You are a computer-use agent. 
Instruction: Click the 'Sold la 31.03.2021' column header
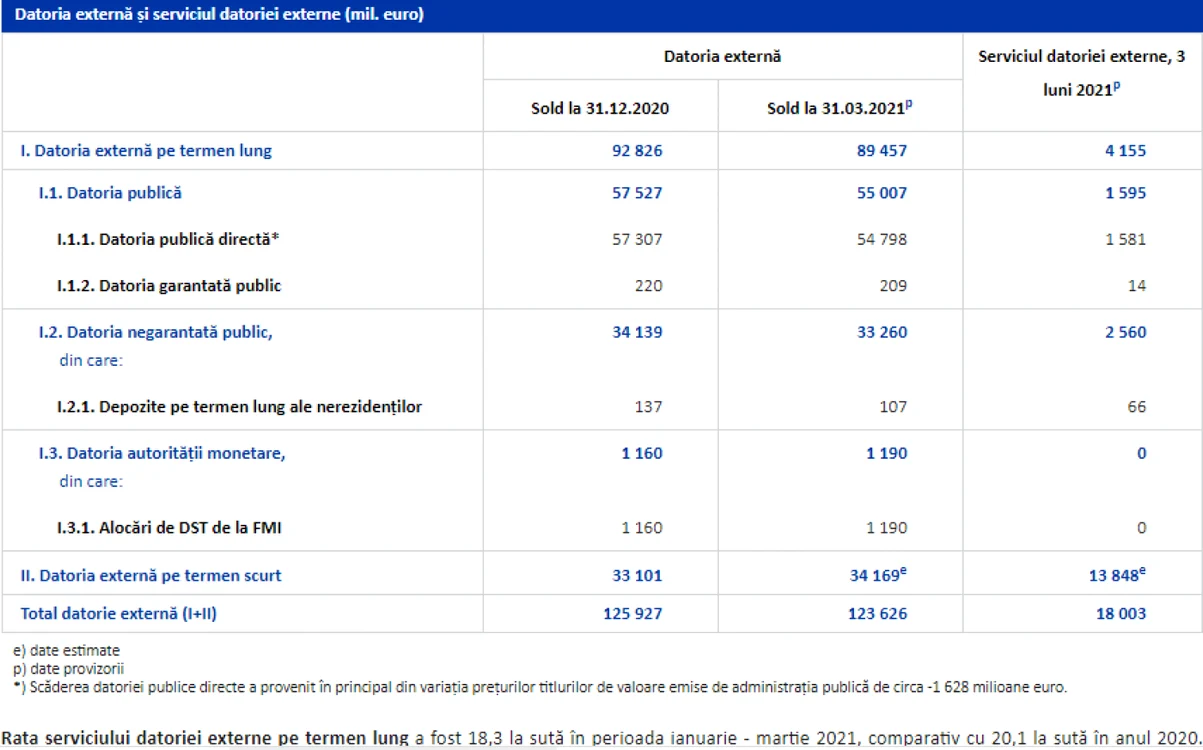840,108
